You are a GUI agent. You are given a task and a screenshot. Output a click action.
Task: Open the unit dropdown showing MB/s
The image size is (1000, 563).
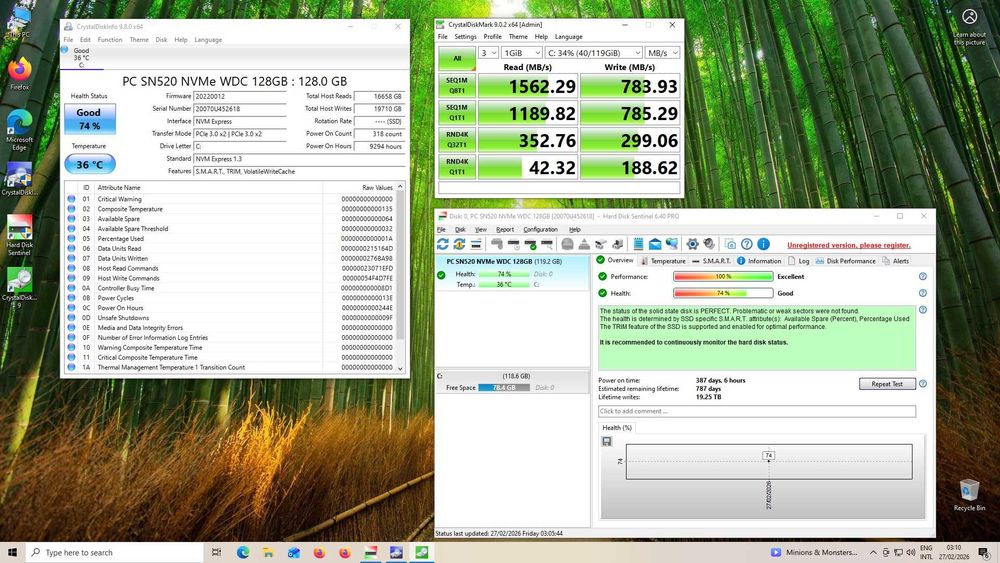(x=662, y=53)
